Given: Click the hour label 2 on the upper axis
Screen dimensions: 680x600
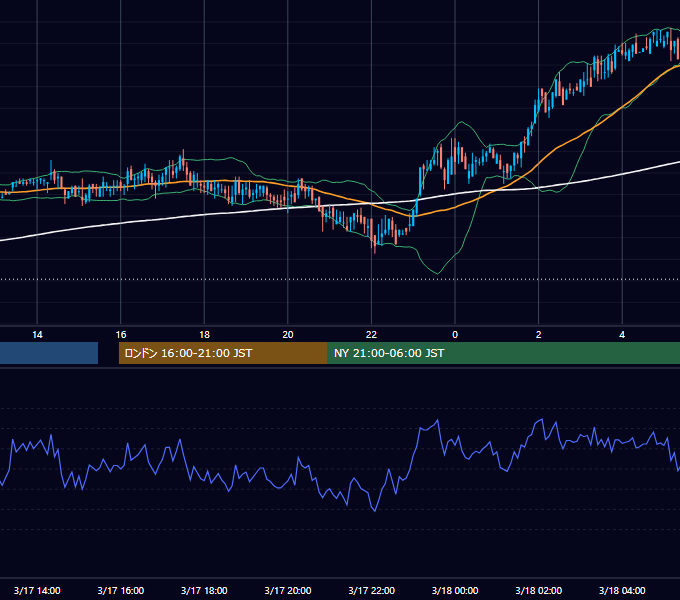Looking at the screenshot, I should 539,335.
